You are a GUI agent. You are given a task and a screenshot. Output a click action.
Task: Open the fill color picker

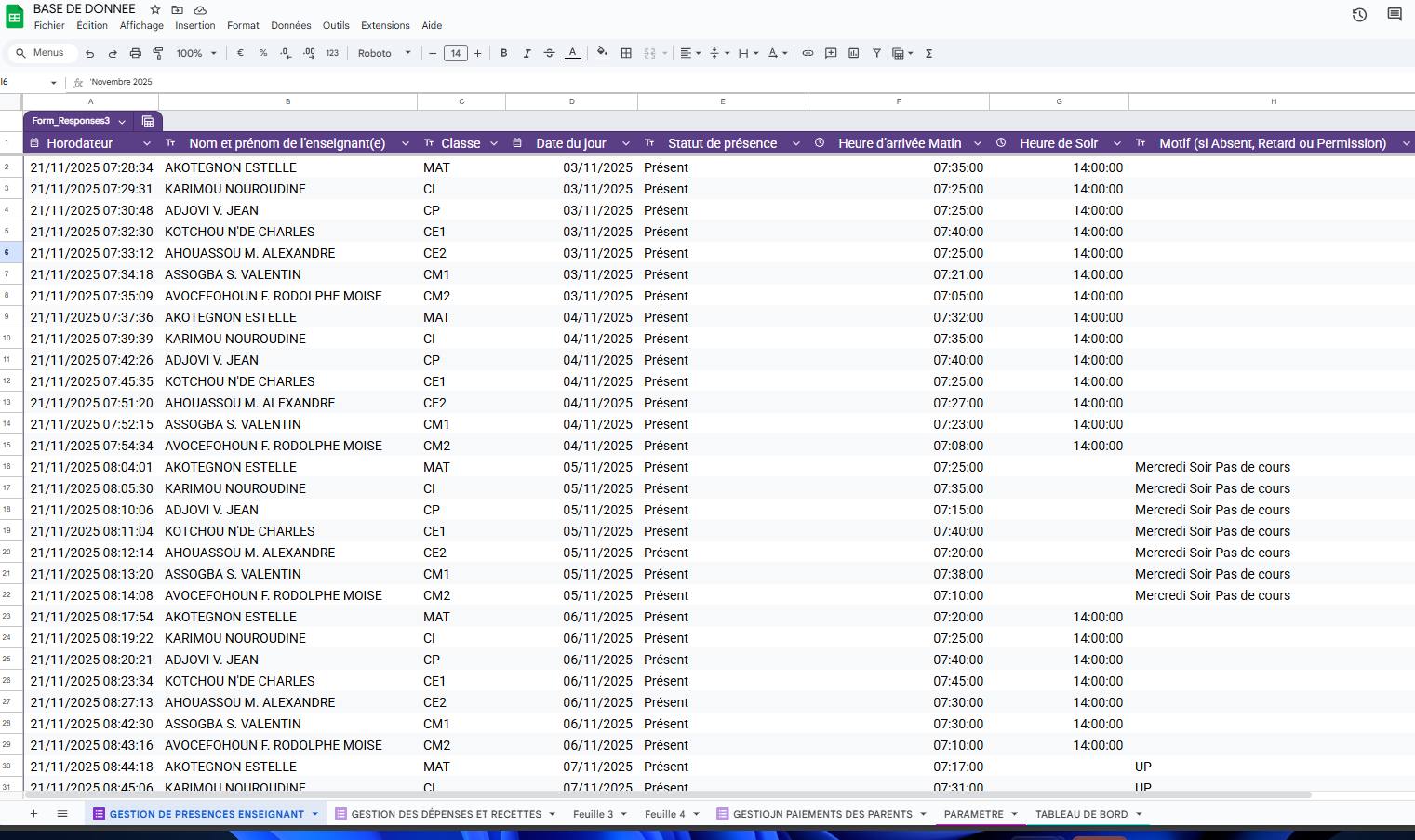click(x=602, y=53)
